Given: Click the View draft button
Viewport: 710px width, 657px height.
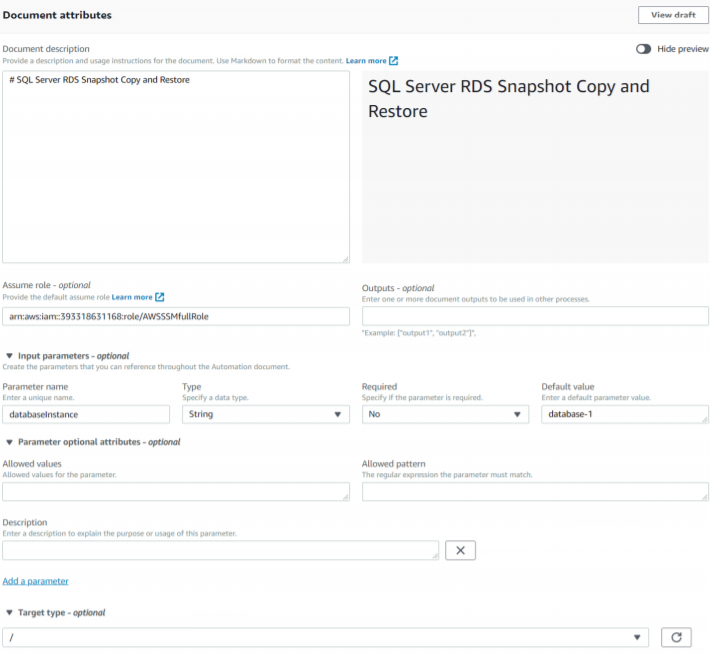Looking at the screenshot, I should [x=673, y=15].
